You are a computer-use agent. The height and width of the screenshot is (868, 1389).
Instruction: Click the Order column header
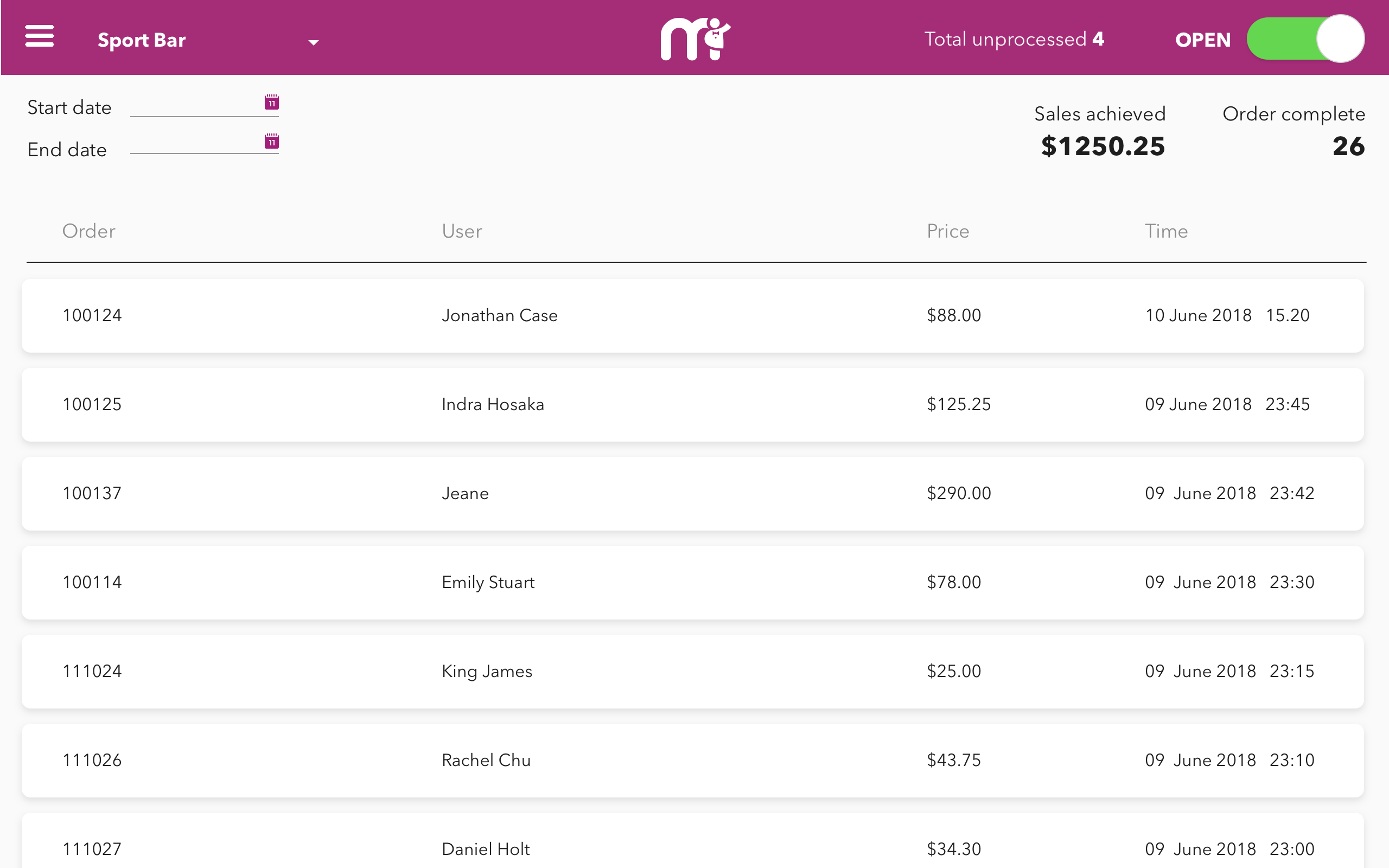(89, 231)
